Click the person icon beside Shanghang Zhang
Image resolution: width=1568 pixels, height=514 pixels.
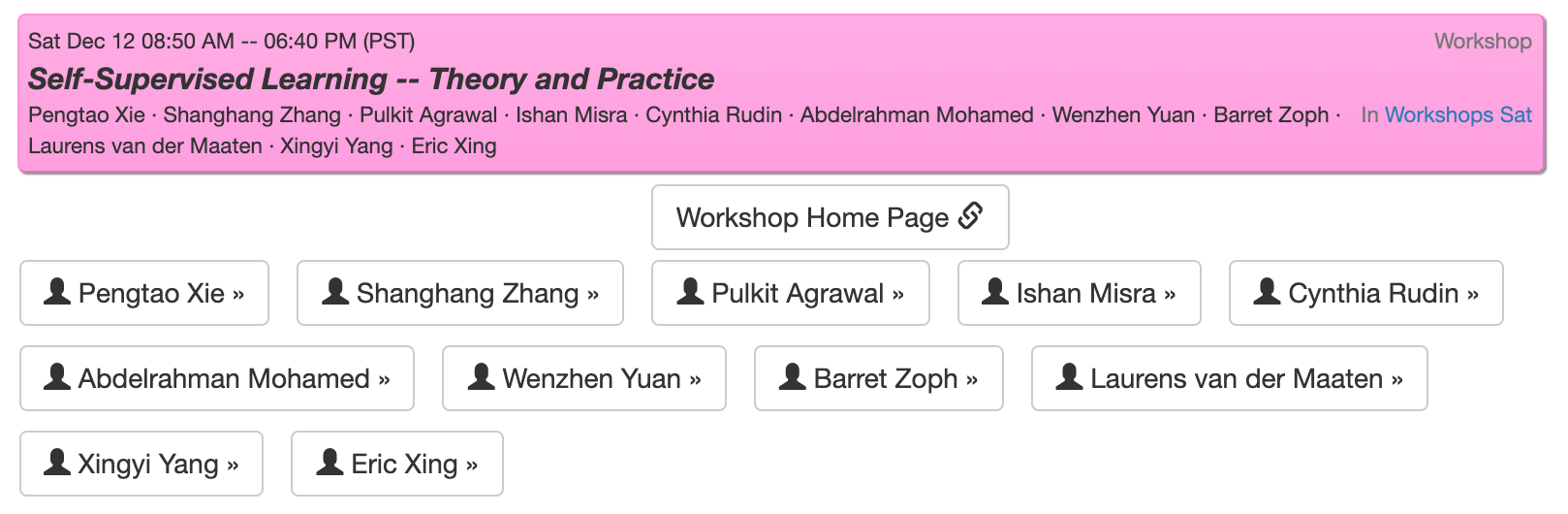coord(335,292)
